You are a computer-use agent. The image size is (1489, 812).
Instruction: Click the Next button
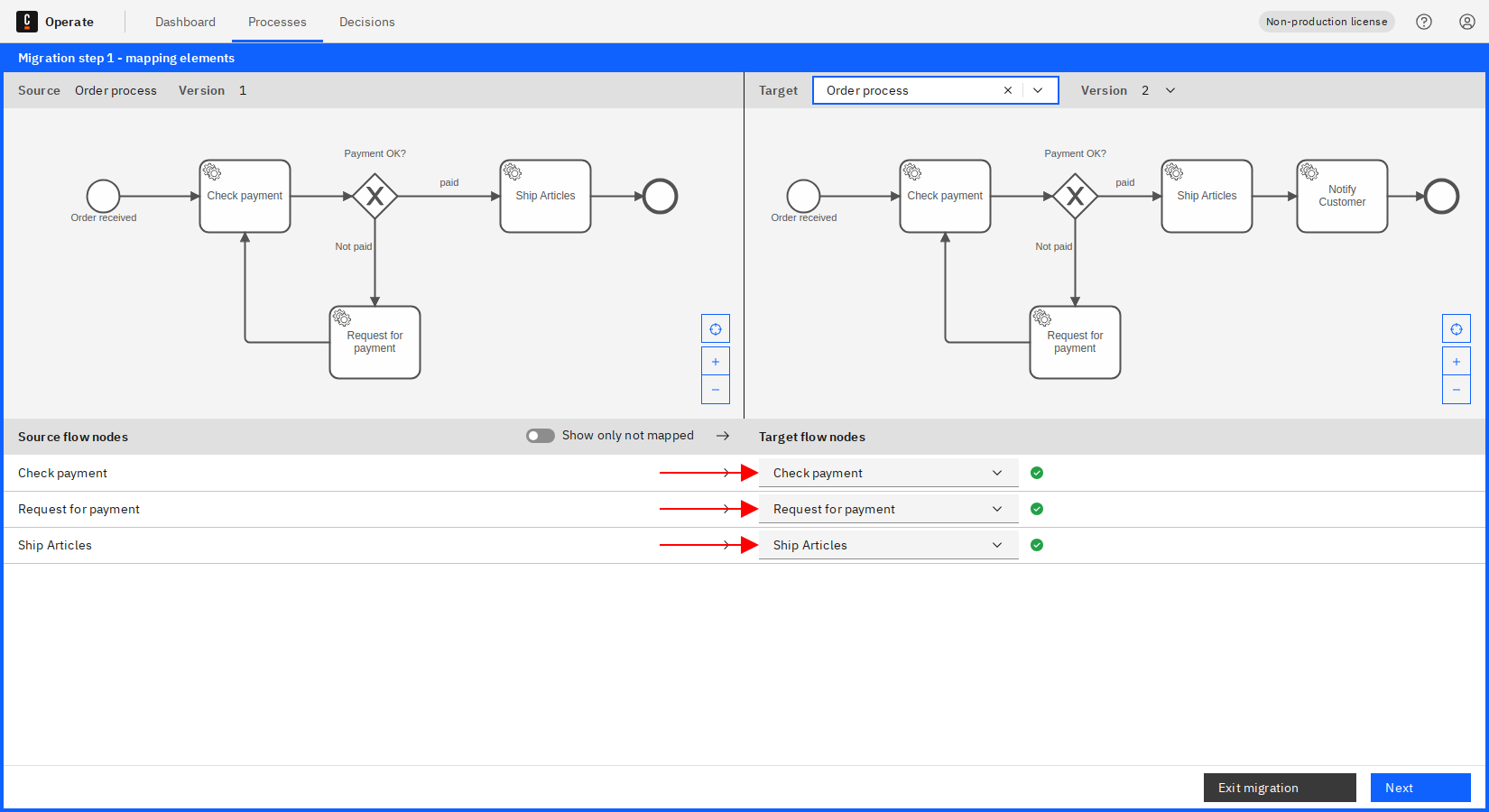pos(1420,787)
